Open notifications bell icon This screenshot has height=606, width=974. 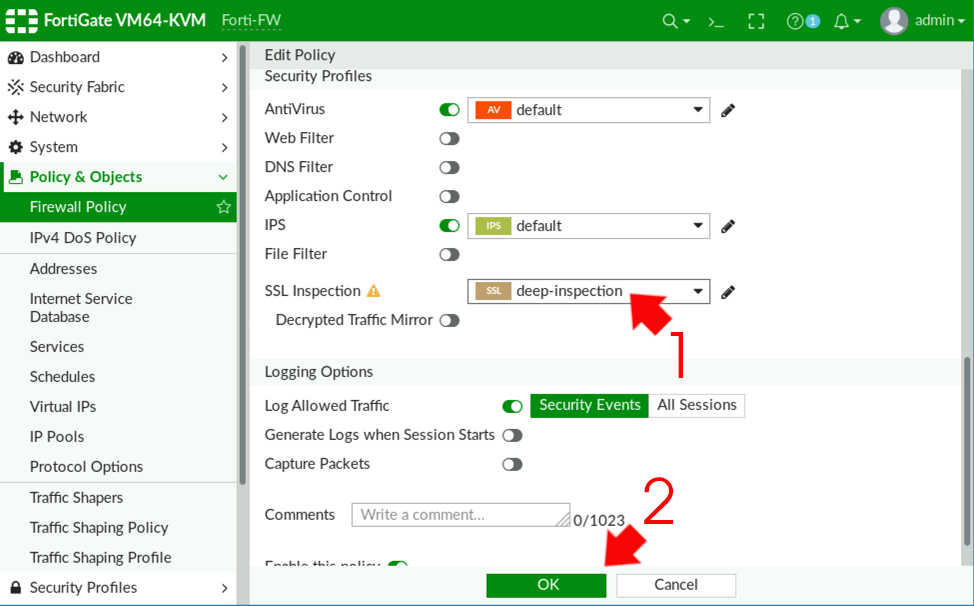[x=841, y=22]
